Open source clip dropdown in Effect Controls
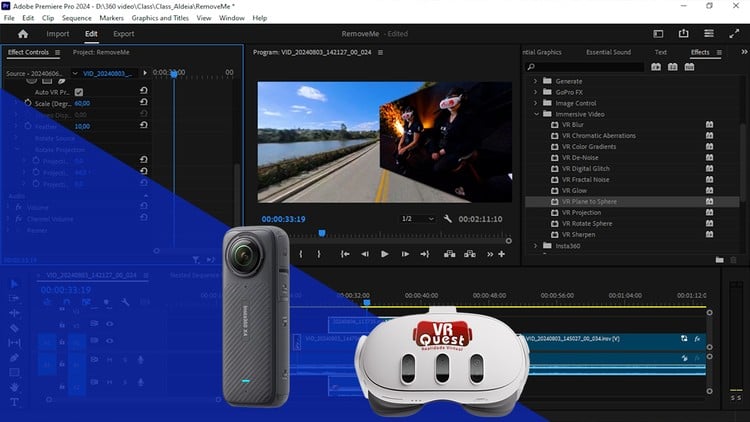Image resolution: width=750 pixels, height=422 pixels. pyautogui.click(x=75, y=73)
